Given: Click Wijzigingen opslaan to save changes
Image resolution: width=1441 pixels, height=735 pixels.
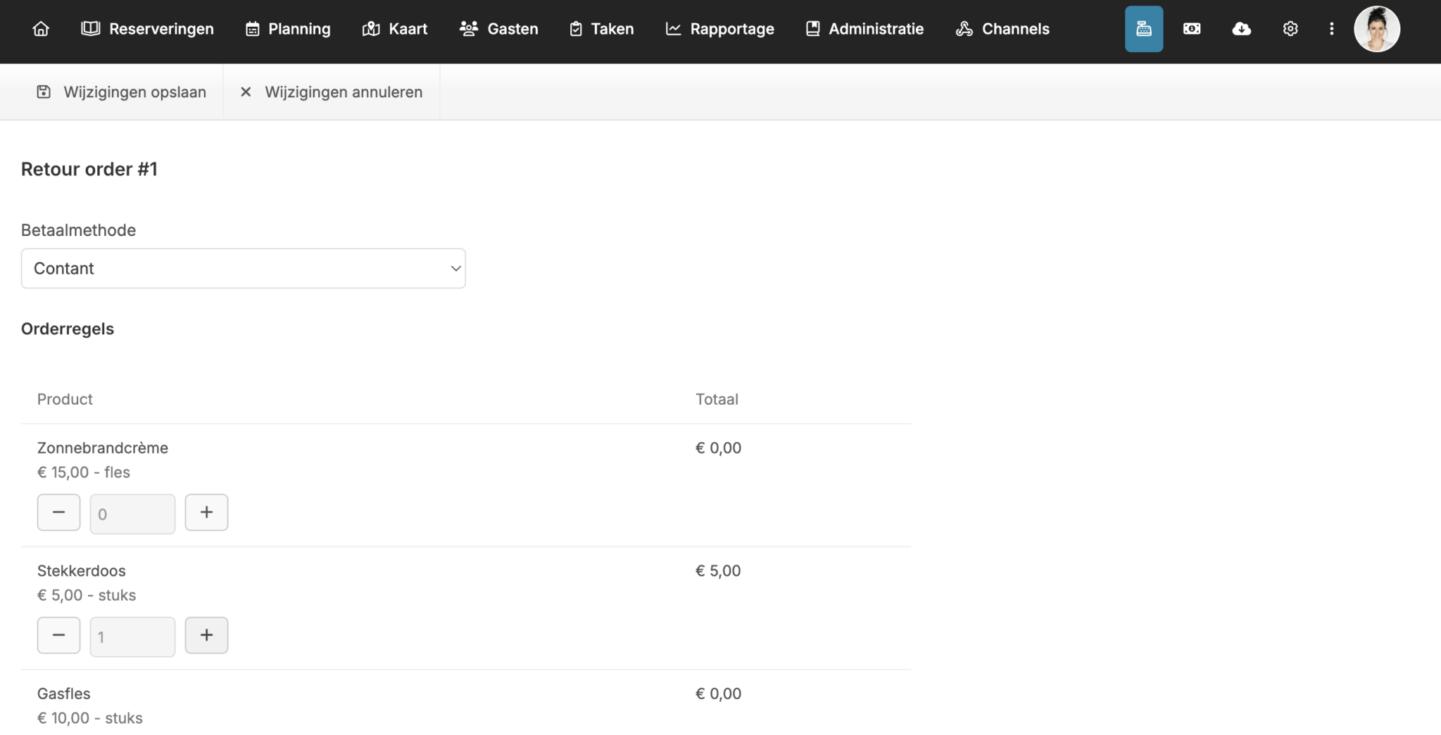Looking at the screenshot, I should click(x=122, y=92).
